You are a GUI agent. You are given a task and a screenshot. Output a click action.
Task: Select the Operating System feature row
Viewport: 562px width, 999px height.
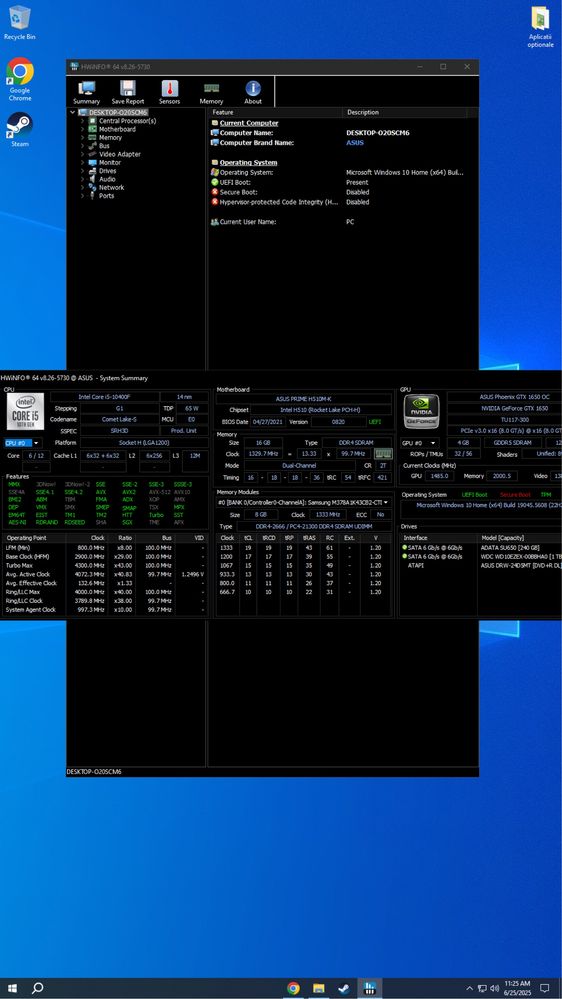tap(343, 172)
